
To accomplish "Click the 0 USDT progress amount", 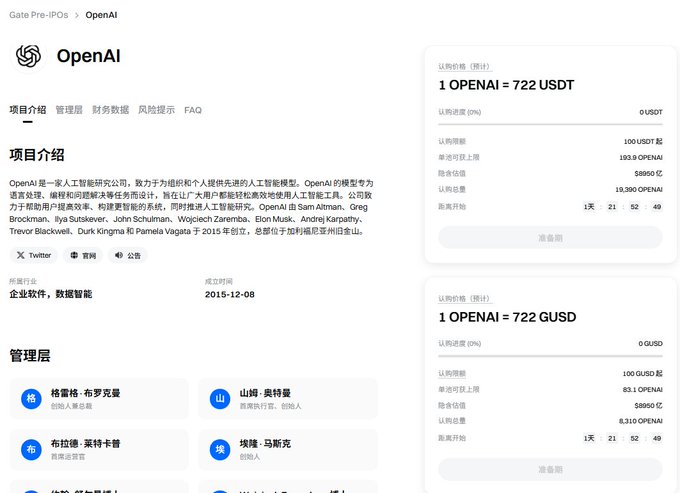I will (651, 112).
